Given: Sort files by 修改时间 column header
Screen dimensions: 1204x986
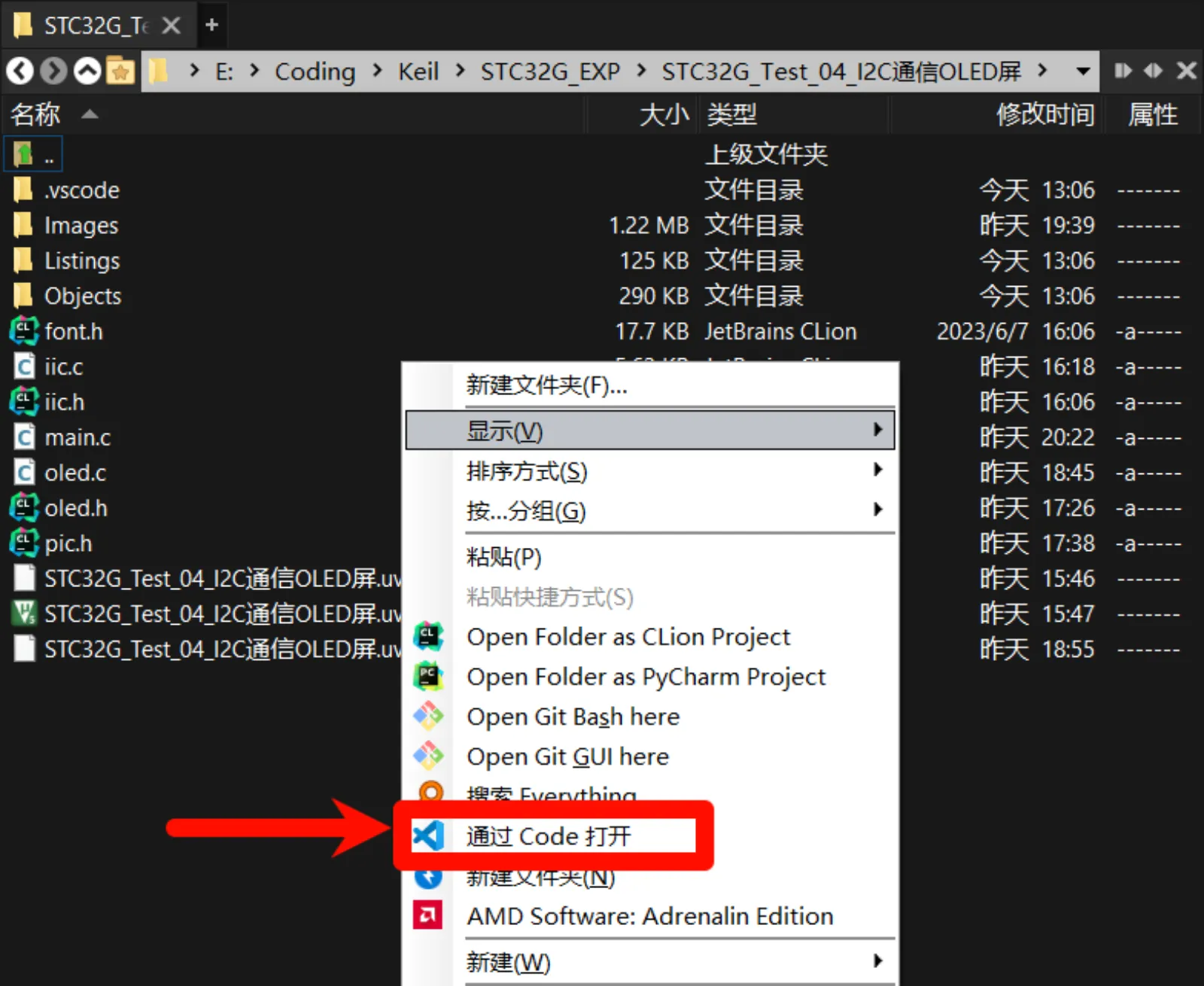Looking at the screenshot, I should coord(1044,114).
